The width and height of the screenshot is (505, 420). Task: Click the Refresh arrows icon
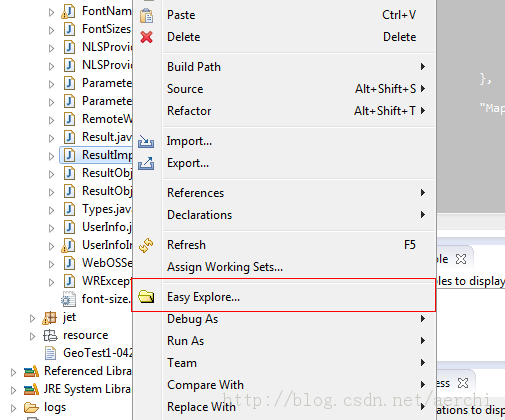pyautogui.click(x=146, y=245)
